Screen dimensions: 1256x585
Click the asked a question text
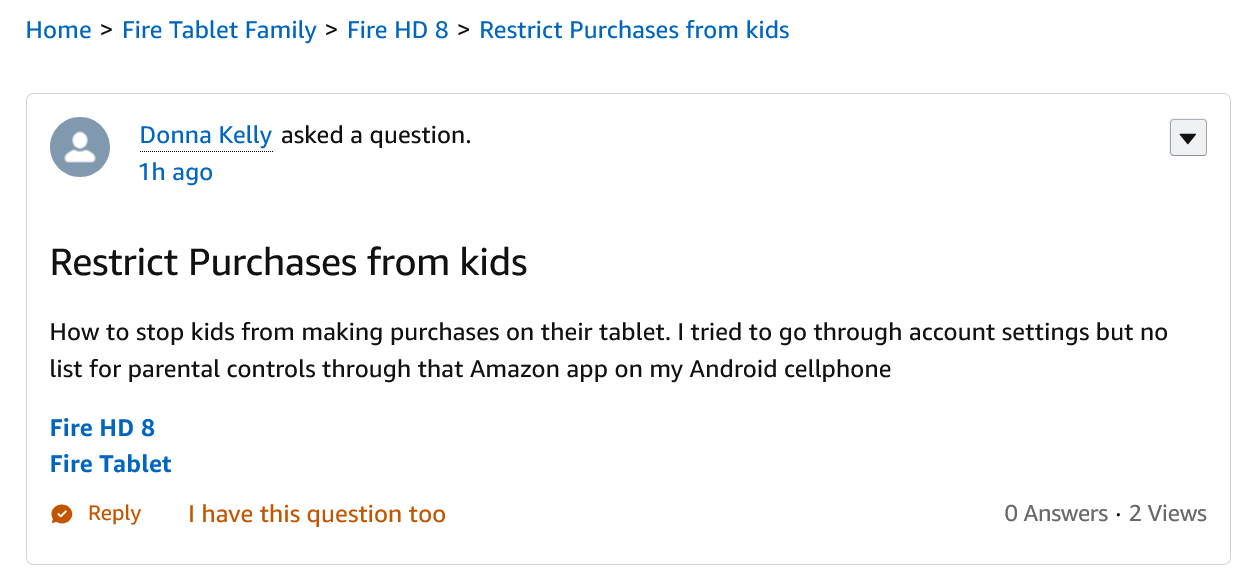click(375, 135)
